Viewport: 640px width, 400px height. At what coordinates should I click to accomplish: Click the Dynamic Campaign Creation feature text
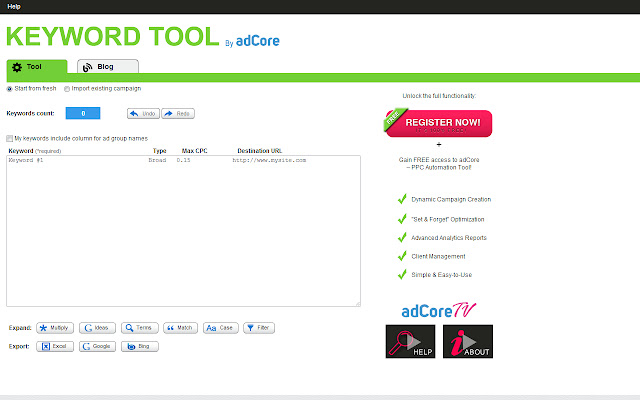(451, 200)
